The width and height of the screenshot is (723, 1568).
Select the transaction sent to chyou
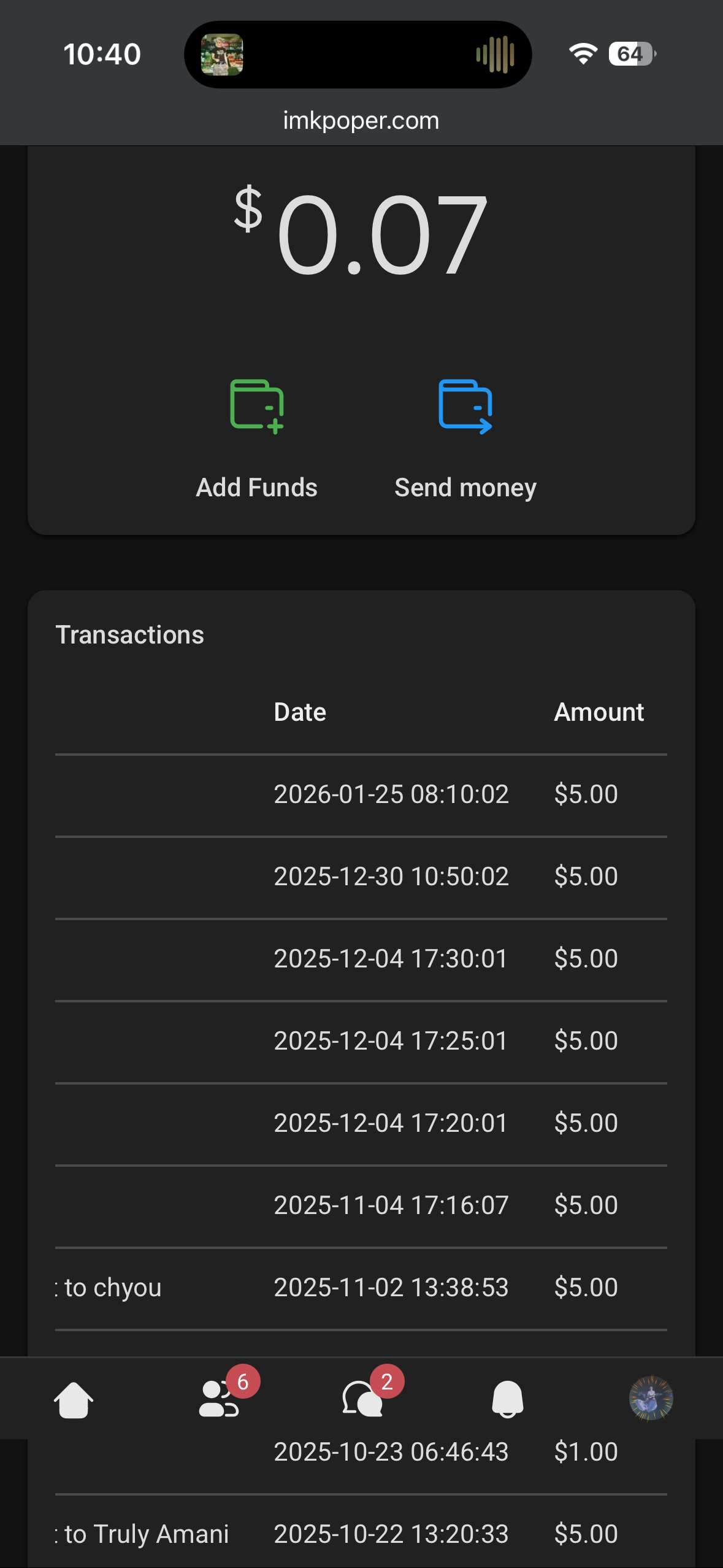[113, 1288]
